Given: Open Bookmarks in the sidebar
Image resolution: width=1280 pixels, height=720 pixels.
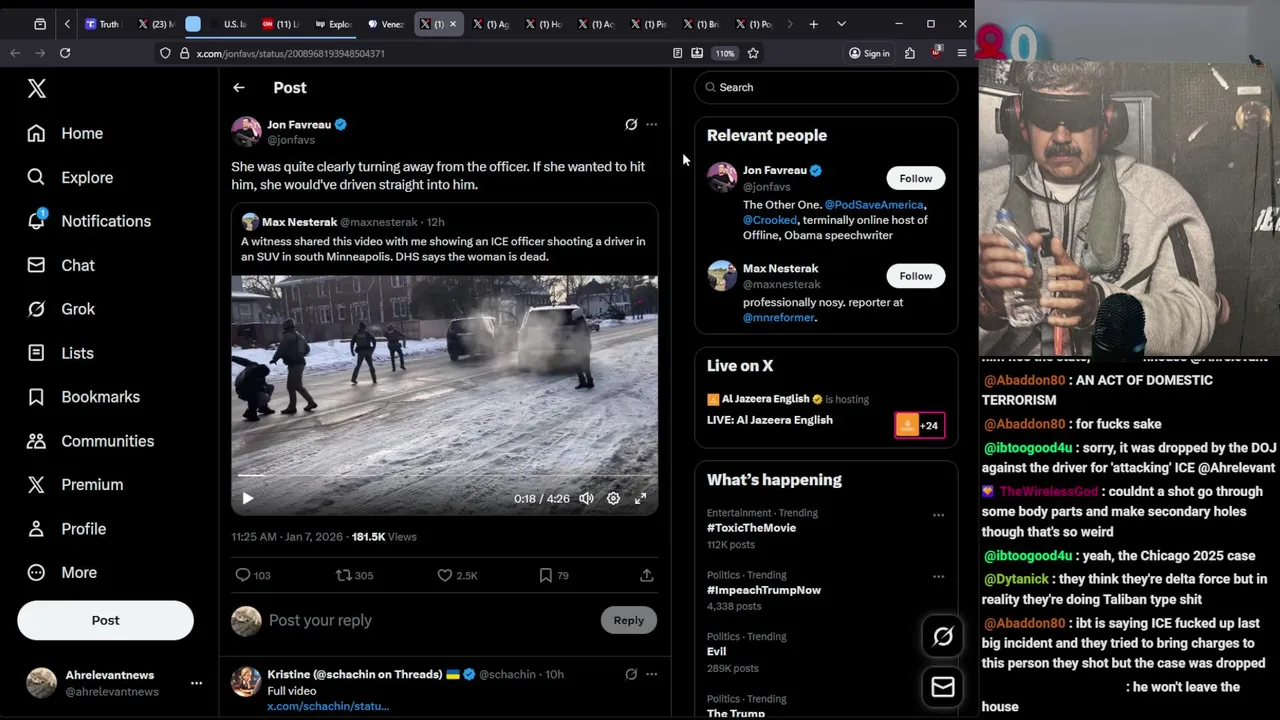Looking at the screenshot, I should (x=84, y=397).
